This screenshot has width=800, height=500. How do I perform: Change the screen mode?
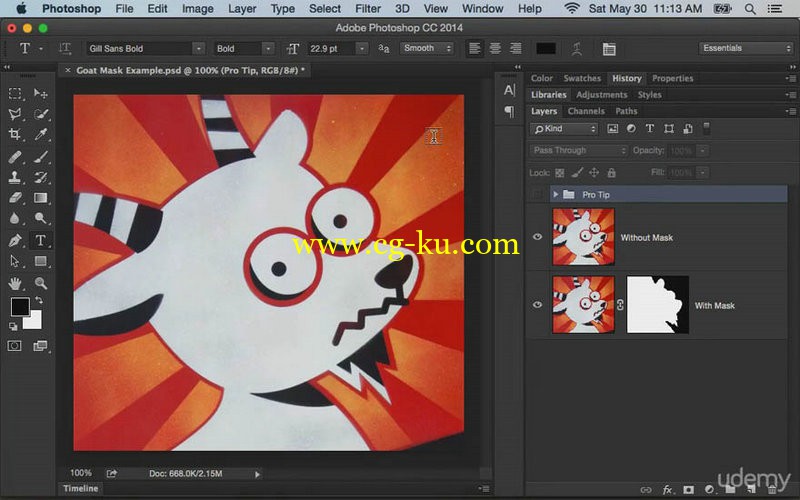pos(40,346)
